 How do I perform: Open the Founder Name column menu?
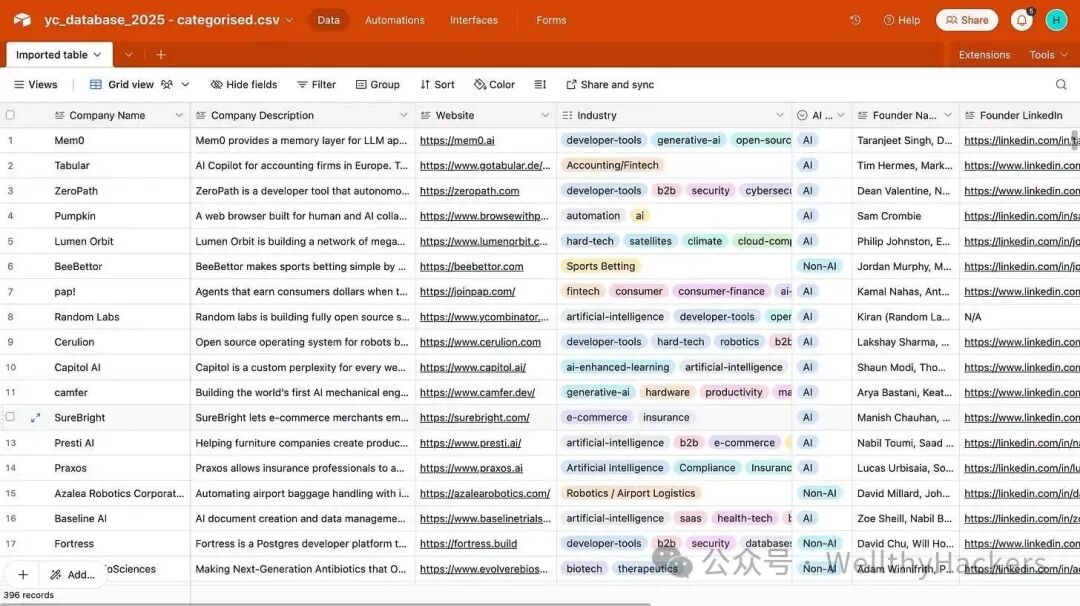[x=948, y=115]
